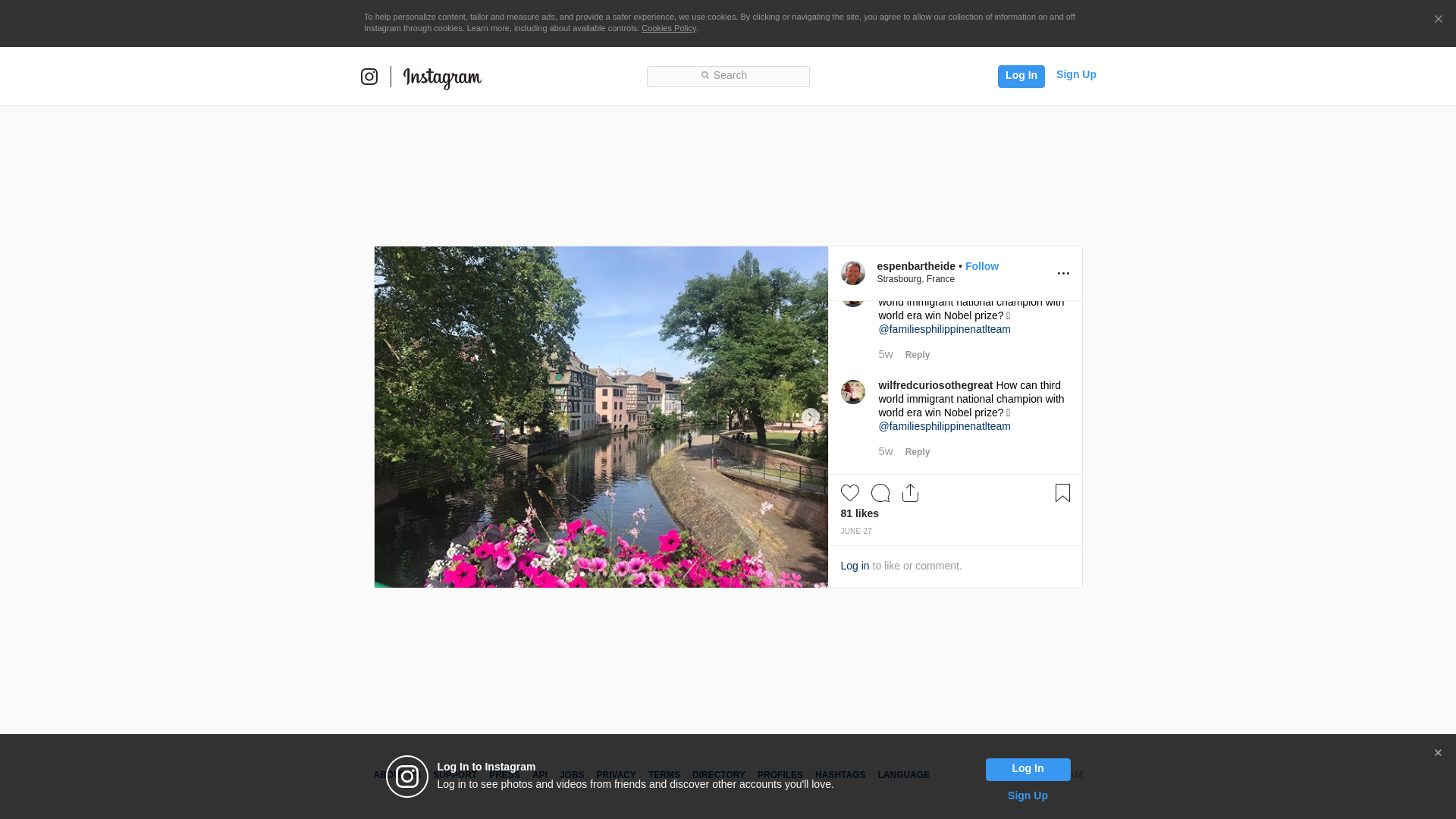Click Log In button in bottom banner
The image size is (1456, 819).
tap(1028, 770)
